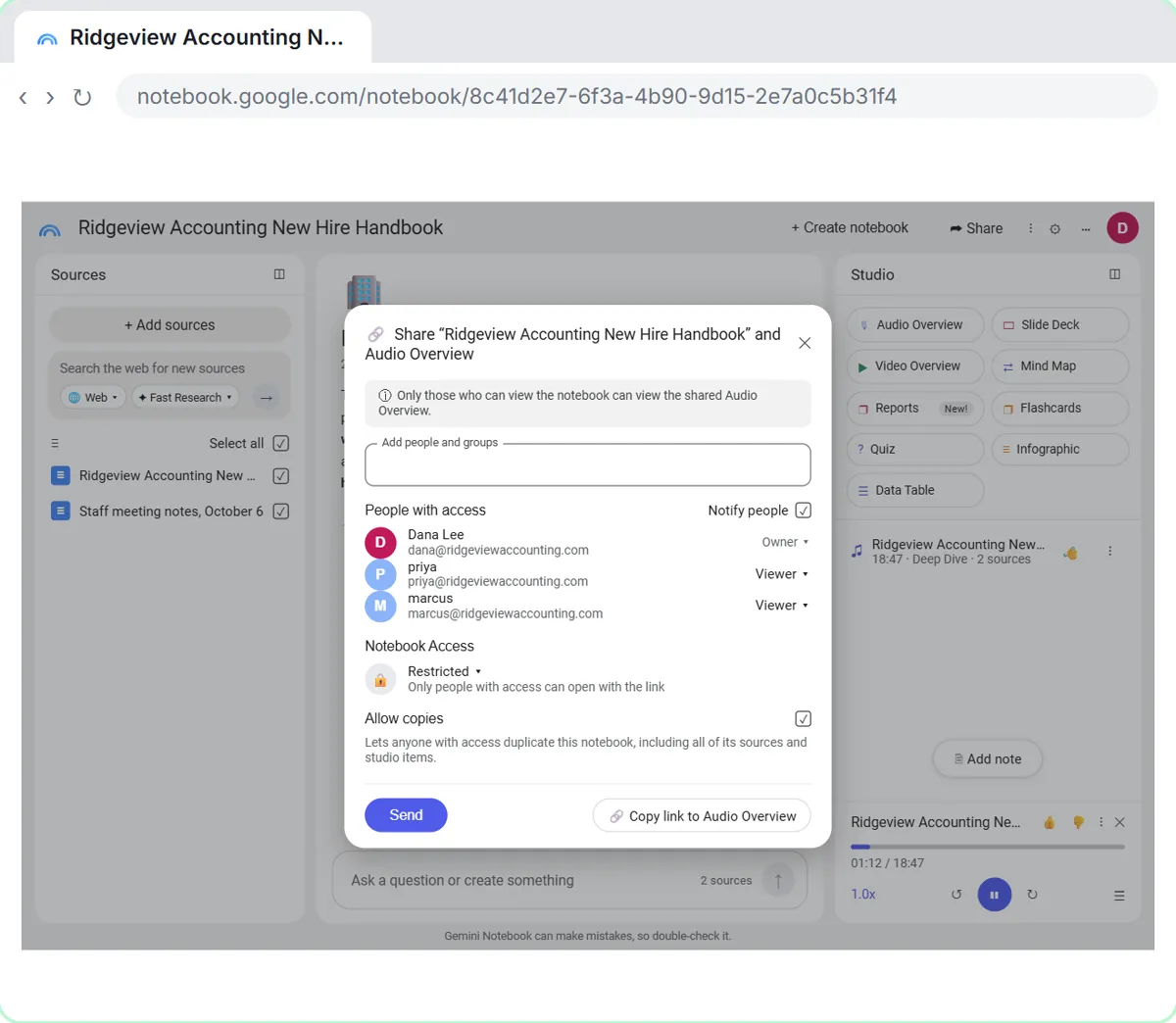The height and width of the screenshot is (1023, 1176).
Task: Click the clapping hands icon on the audio item
Action: [1070, 553]
